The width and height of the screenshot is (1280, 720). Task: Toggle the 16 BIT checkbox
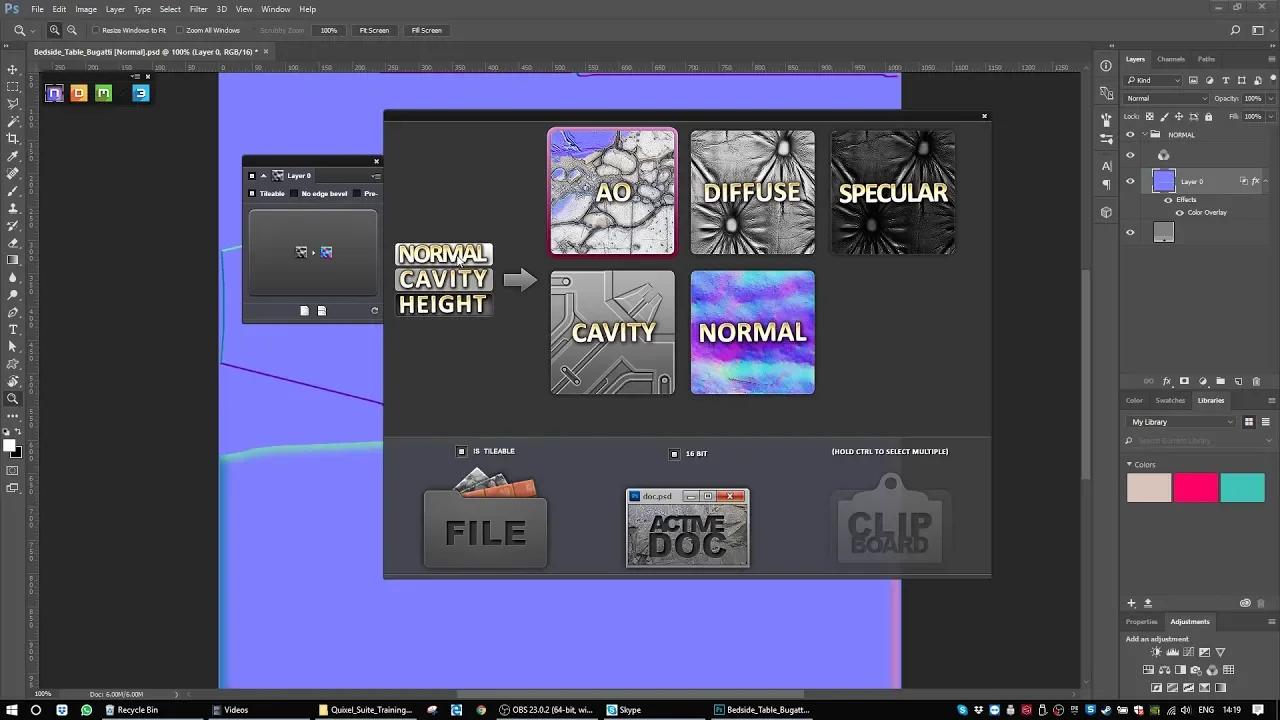click(674, 453)
